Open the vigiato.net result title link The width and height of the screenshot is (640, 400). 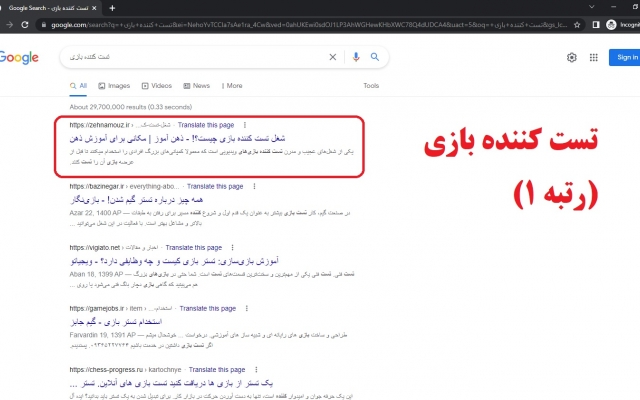click(x=174, y=261)
